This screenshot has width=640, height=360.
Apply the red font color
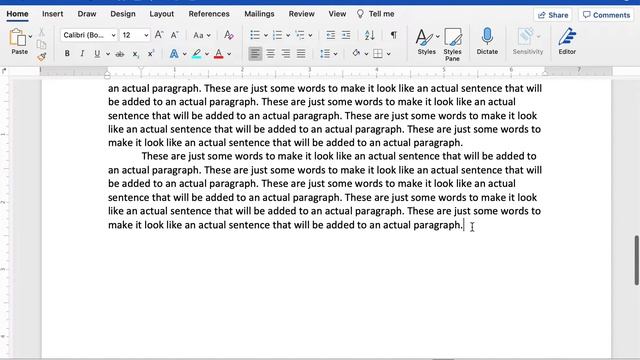pyautogui.click(x=218, y=53)
